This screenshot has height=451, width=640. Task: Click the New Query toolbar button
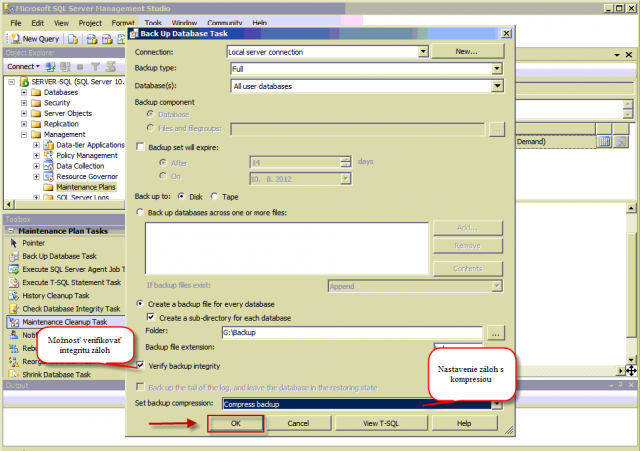tap(34, 39)
